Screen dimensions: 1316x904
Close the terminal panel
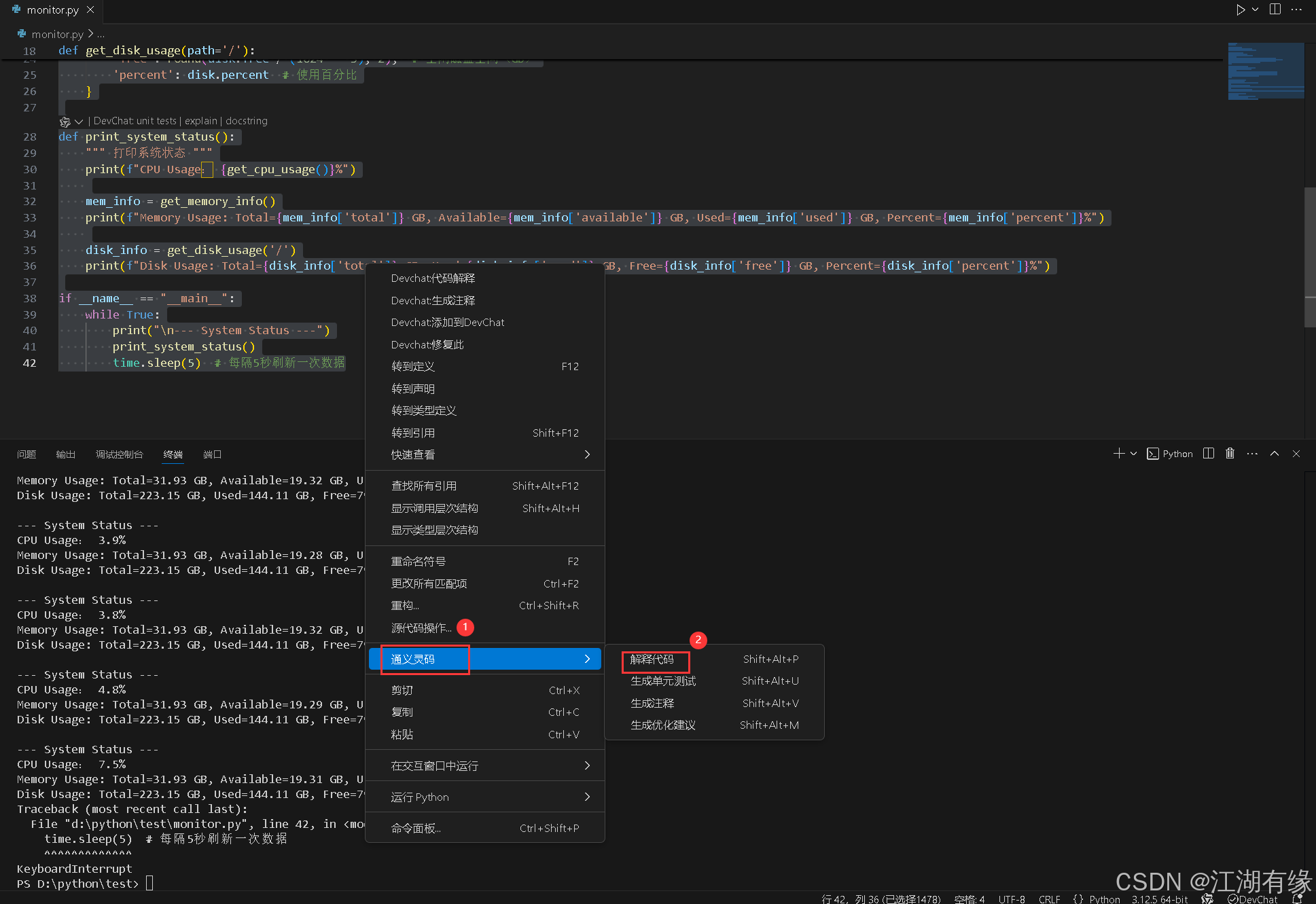coord(1296,454)
